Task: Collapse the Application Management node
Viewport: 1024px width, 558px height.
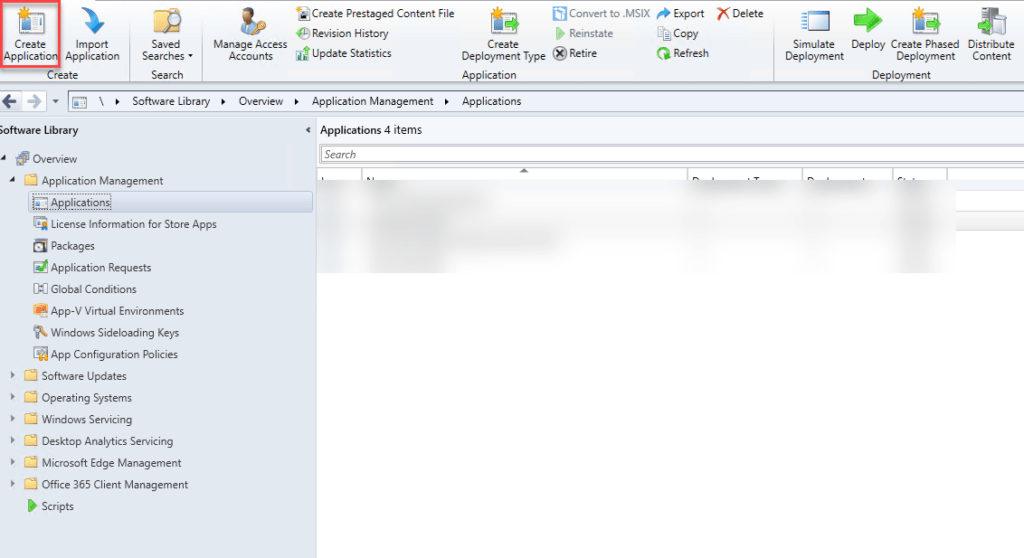Action: [13, 181]
